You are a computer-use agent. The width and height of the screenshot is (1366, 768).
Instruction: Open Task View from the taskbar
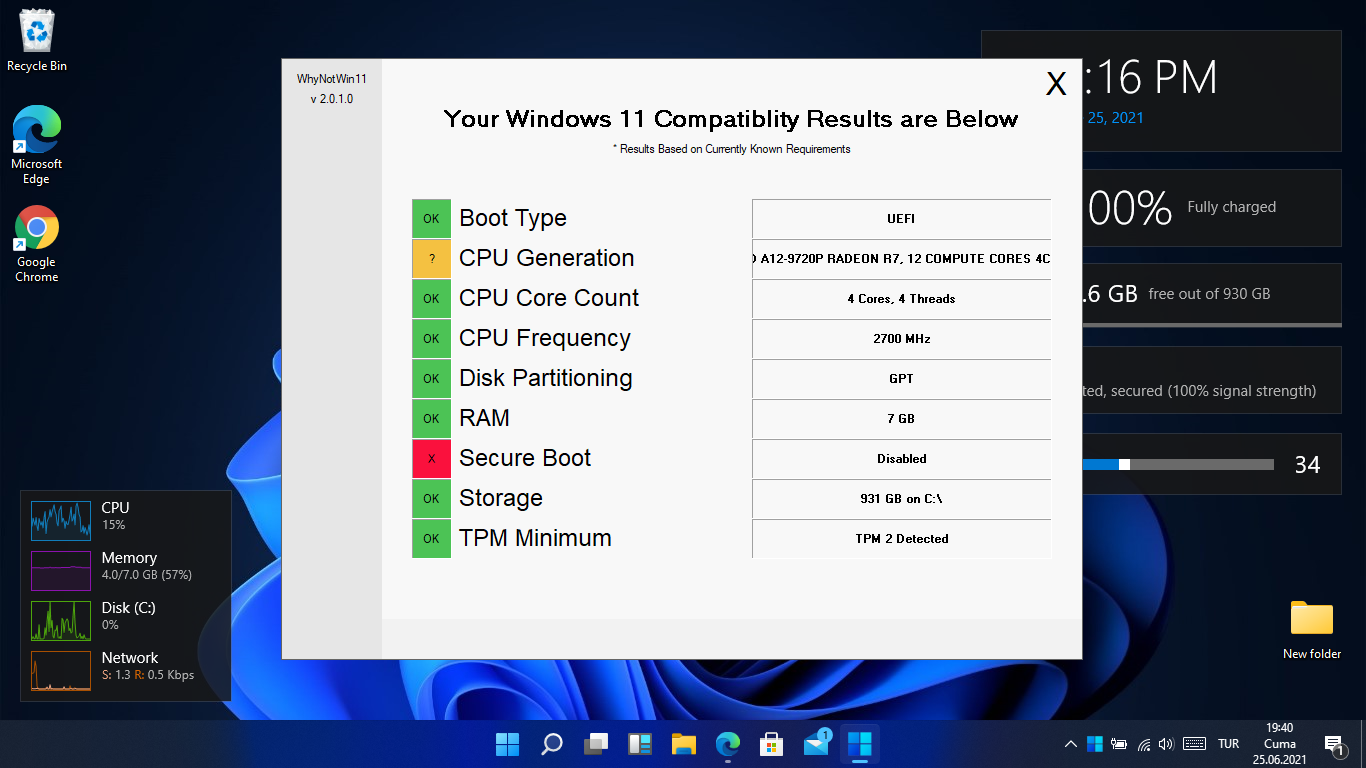coord(596,744)
